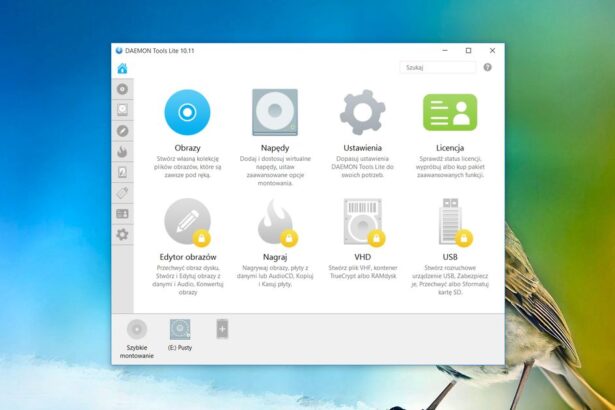Open the Obrazy blue disc tile
This screenshot has width=615, height=410.
(x=187, y=113)
